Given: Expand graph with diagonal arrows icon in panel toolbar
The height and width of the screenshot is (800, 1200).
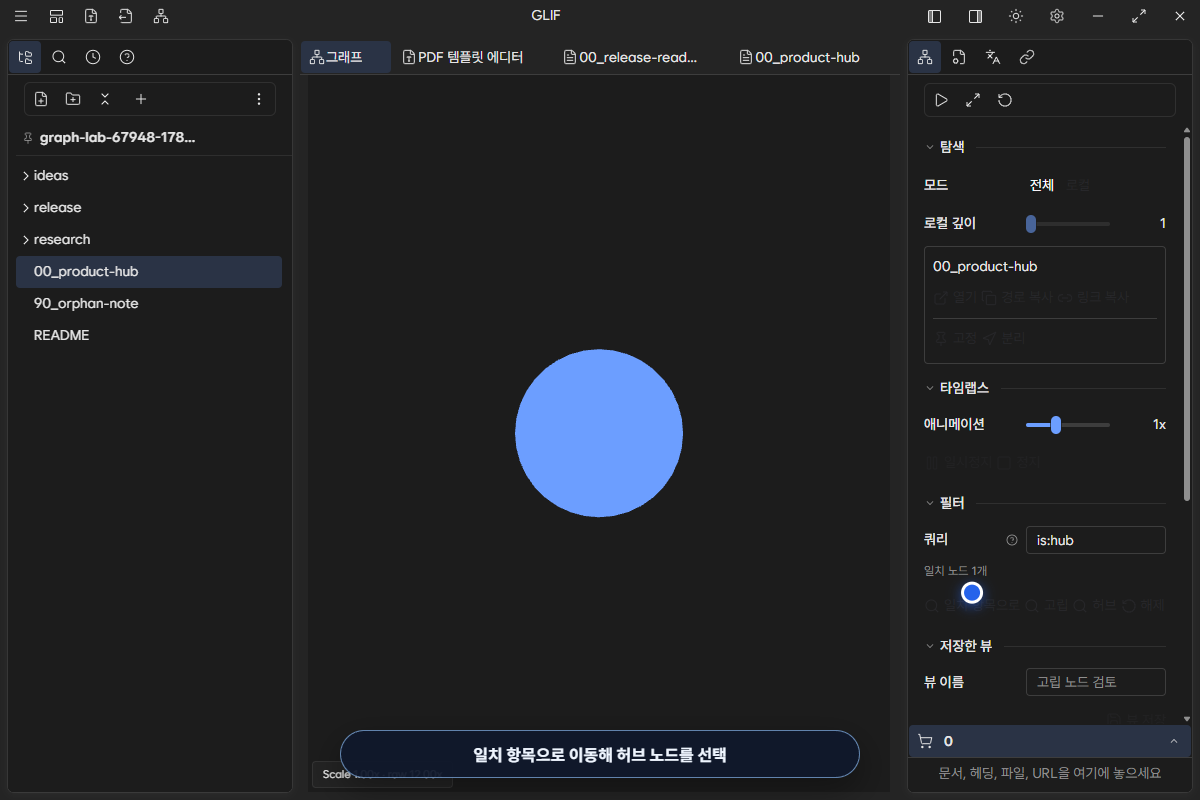Looking at the screenshot, I should tap(973, 100).
